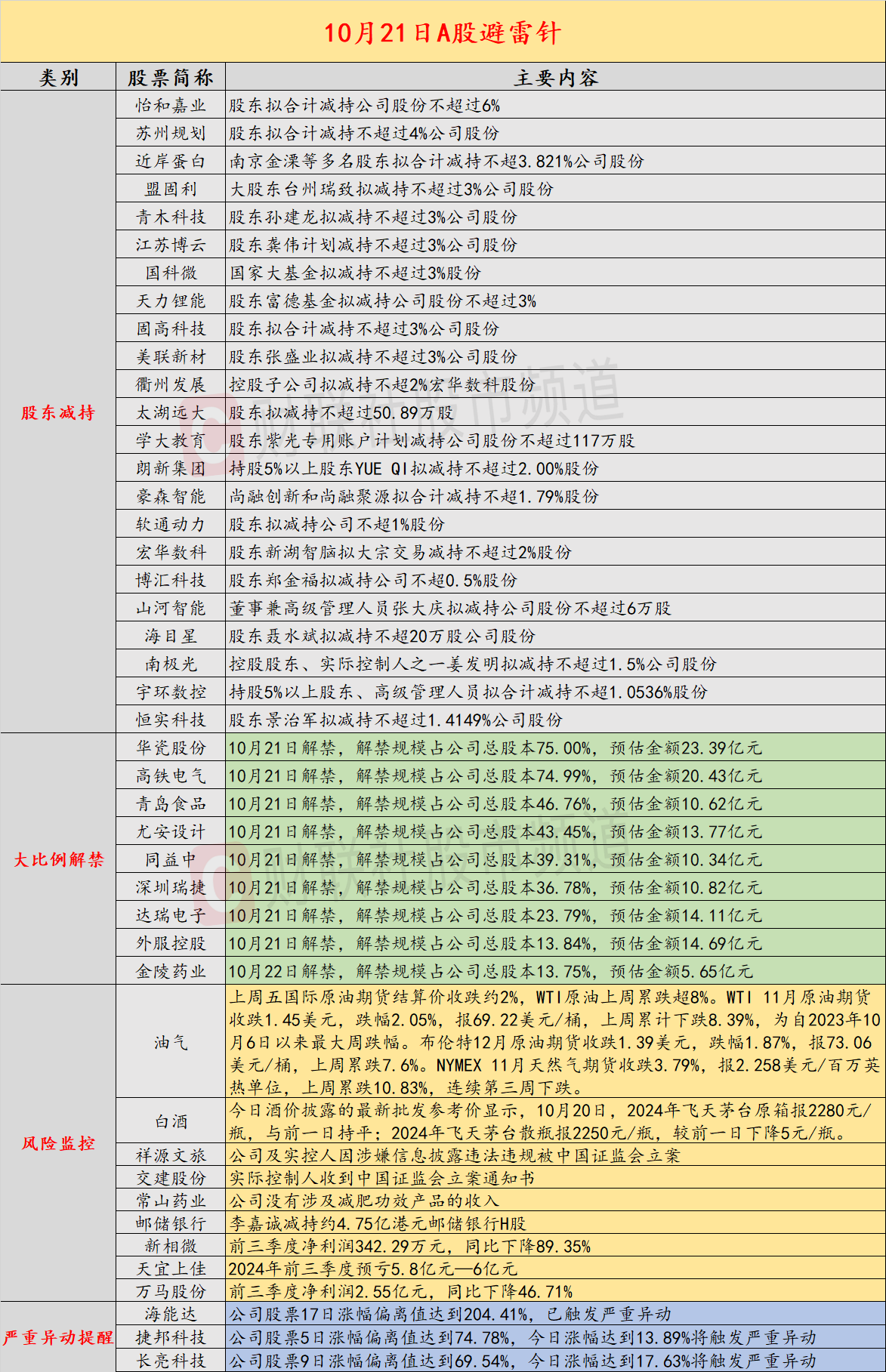Click "股东拟减持公司不超1%股份"

(337, 525)
